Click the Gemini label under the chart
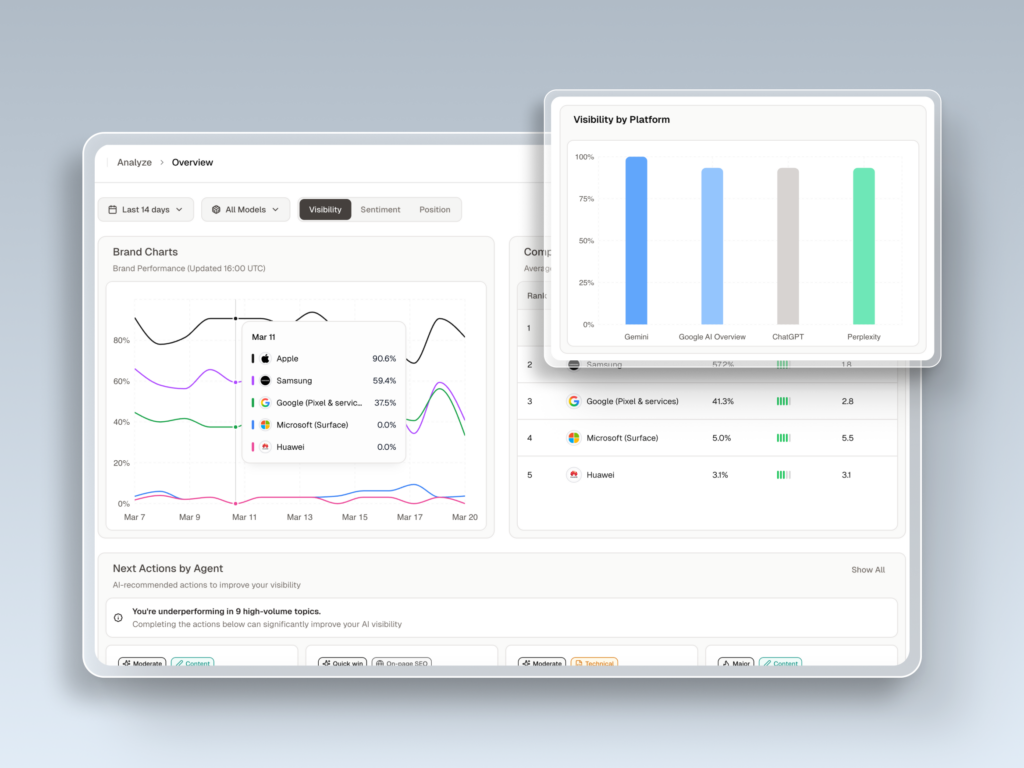The image size is (1024, 768). click(636, 337)
